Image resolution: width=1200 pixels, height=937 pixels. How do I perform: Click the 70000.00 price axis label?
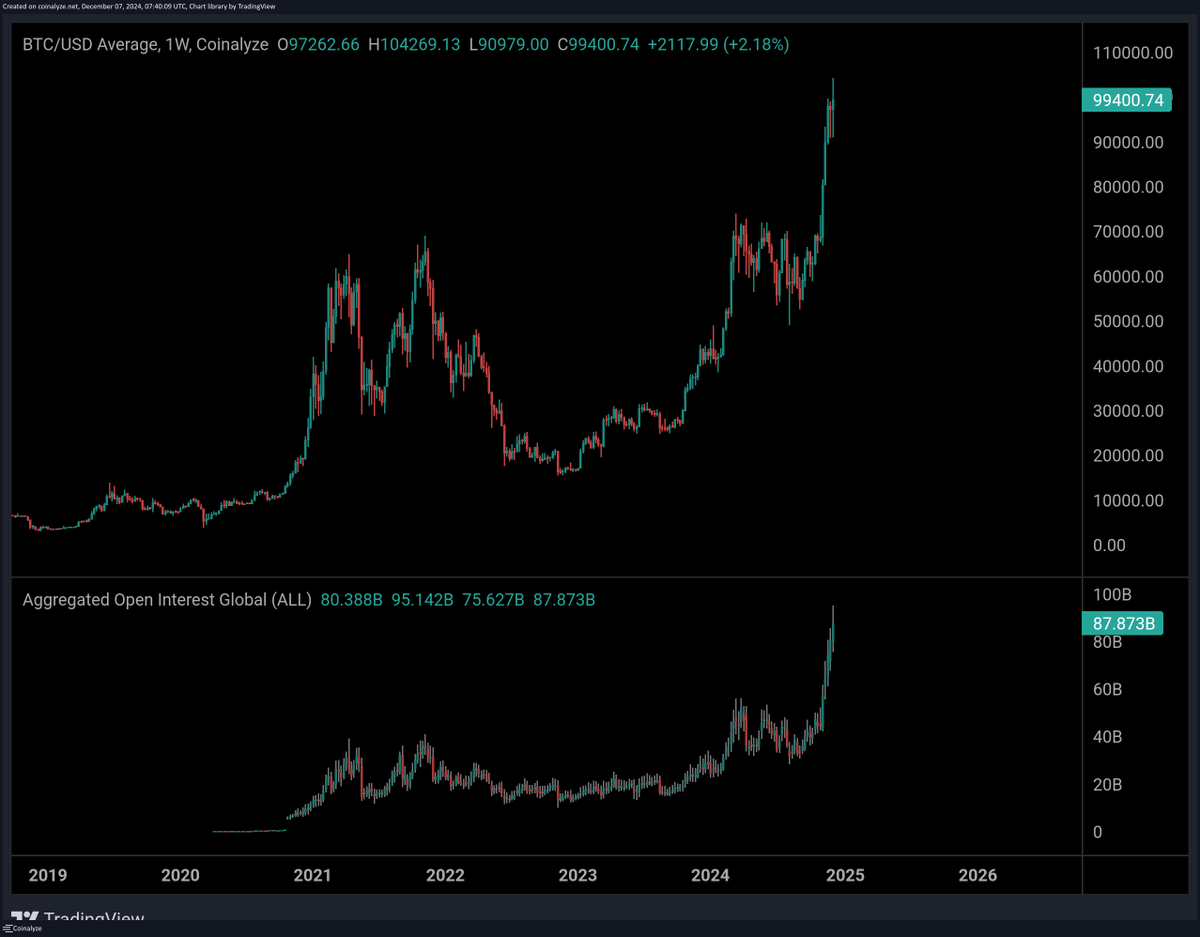1129,231
